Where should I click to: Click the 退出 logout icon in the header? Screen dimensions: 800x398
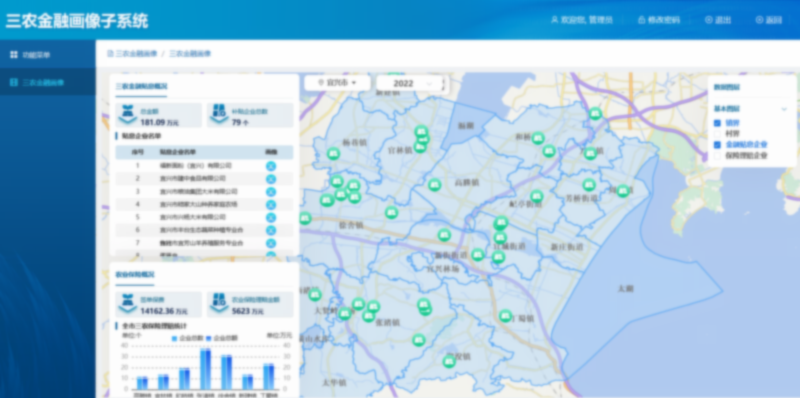(x=709, y=20)
